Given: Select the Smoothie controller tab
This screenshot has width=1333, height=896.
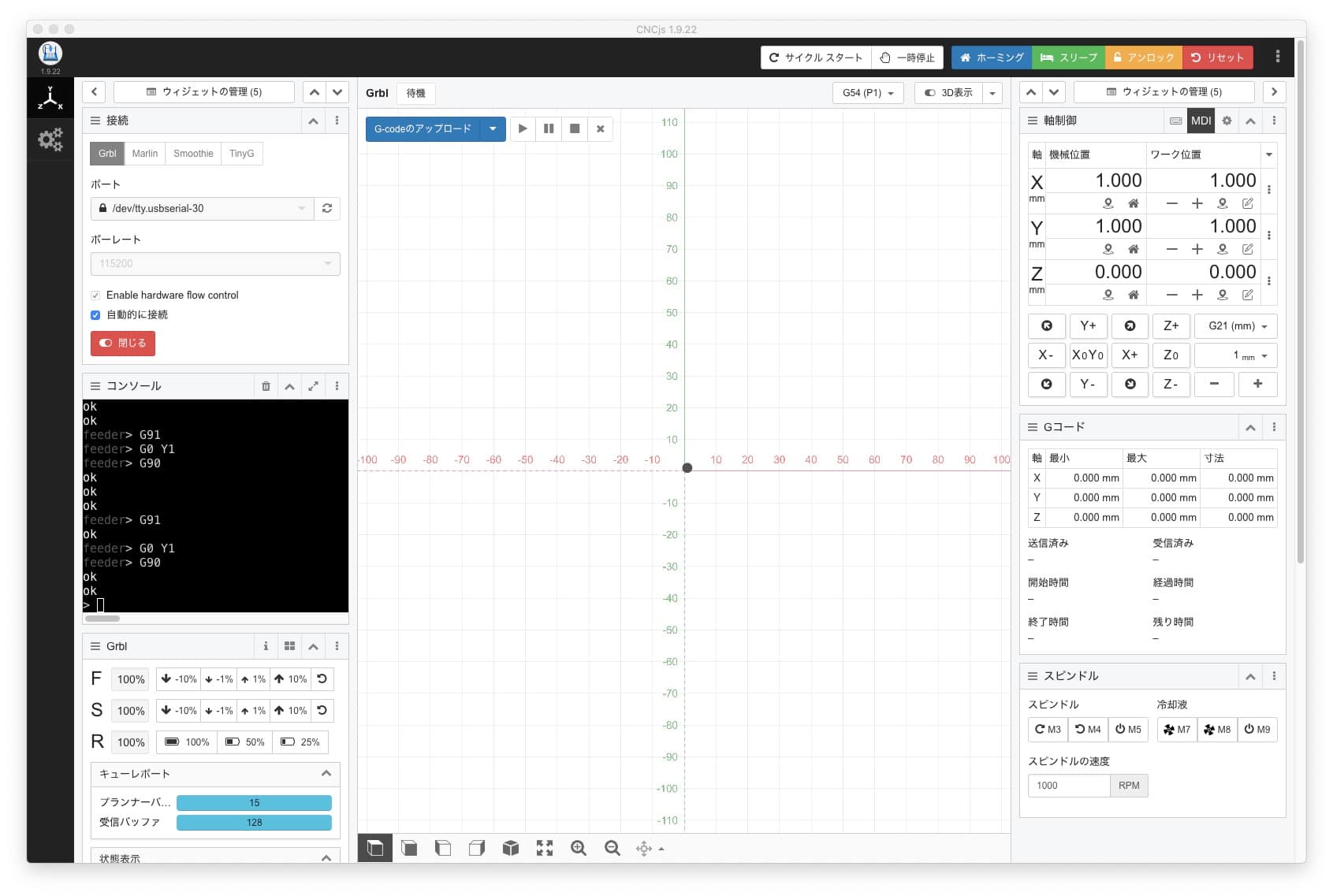Looking at the screenshot, I should (193, 154).
